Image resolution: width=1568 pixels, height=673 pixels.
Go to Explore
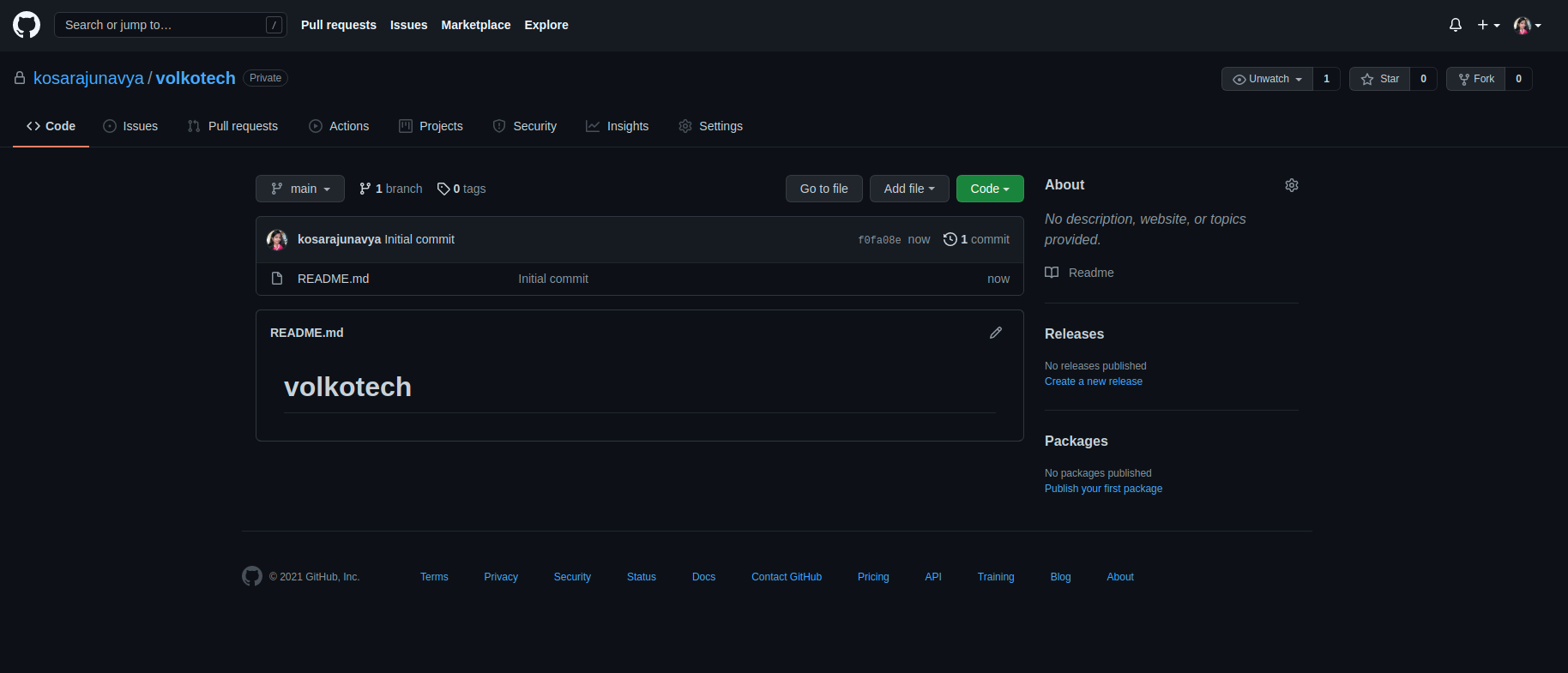coord(546,25)
